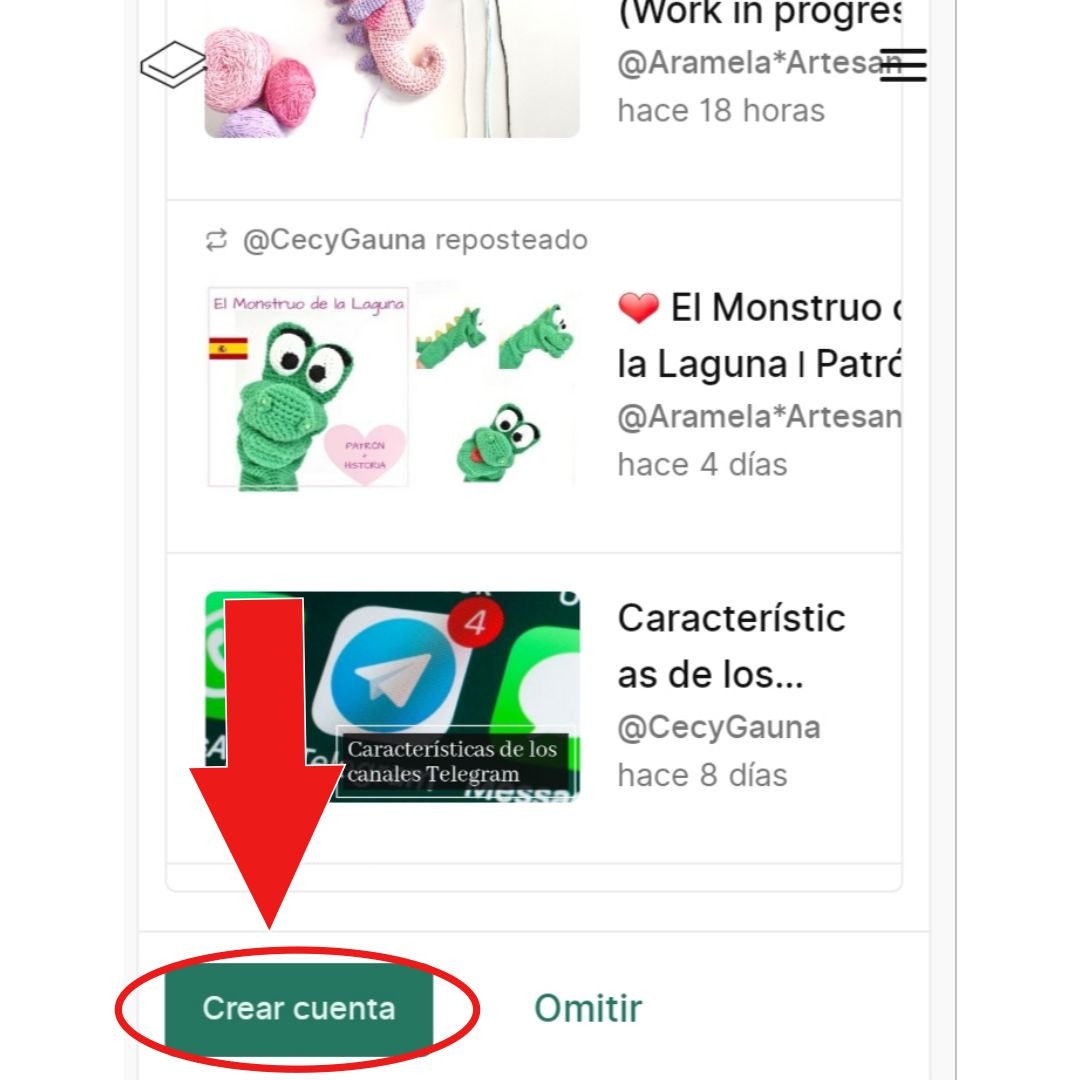Screen dimensions: 1080x1080
Task: Click the Crear cuenta button
Action: [x=298, y=1008]
